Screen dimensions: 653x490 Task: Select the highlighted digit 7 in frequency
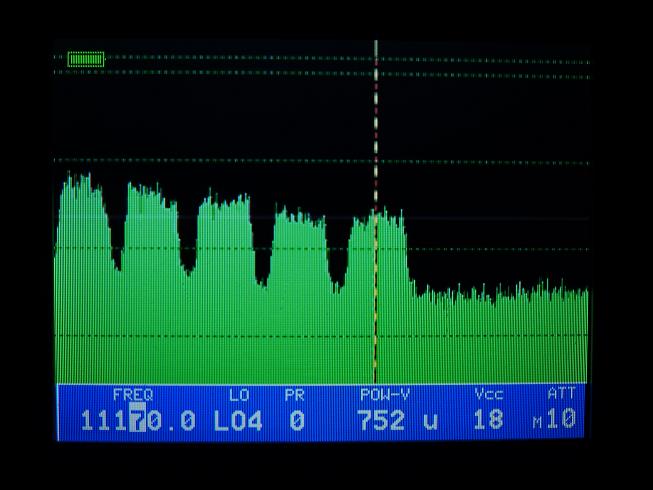(x=138, y=420)
